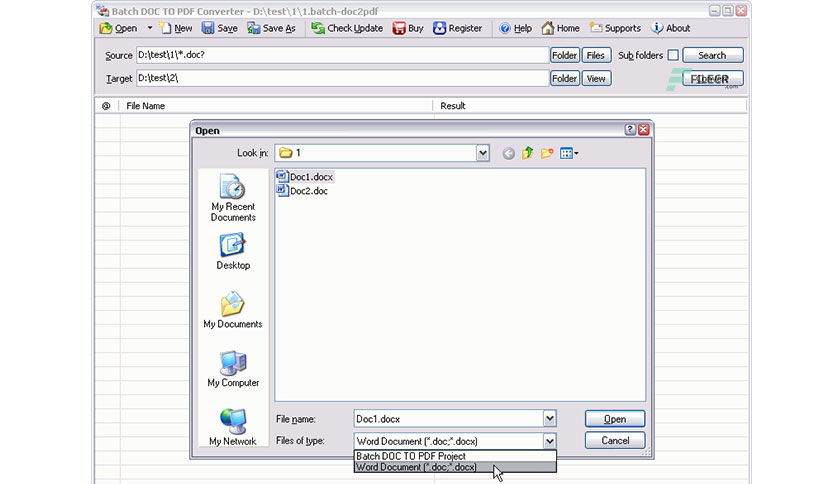This screenshot has width=836, height=484.
Task: Expand the arrow next to Open in toolbar
Action: [x=150, y=28]
